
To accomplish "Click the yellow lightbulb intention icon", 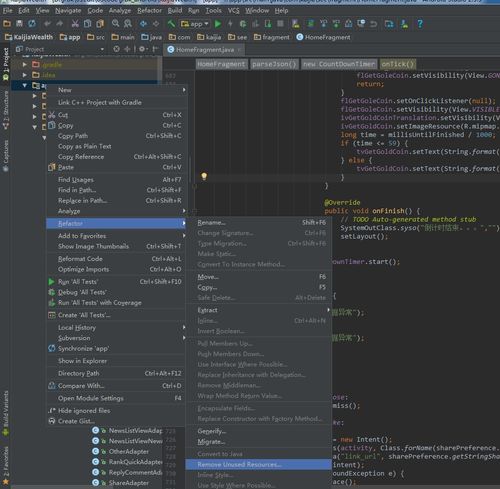I will click(x=204, y=176).
